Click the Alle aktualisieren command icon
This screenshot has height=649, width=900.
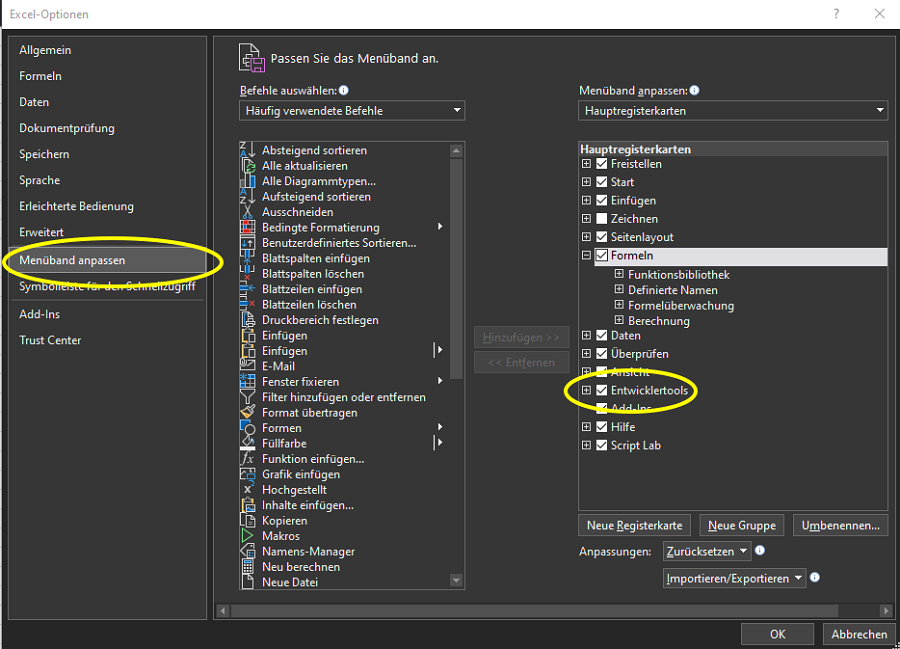247,165
